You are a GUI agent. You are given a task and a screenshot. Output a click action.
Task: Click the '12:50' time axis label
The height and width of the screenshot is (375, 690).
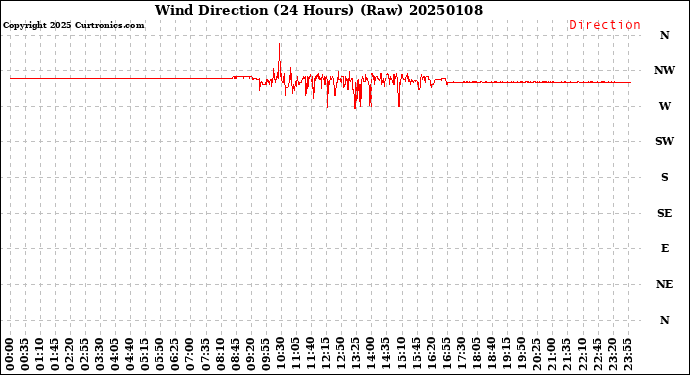pyautogui.click(x=341, y=354)
